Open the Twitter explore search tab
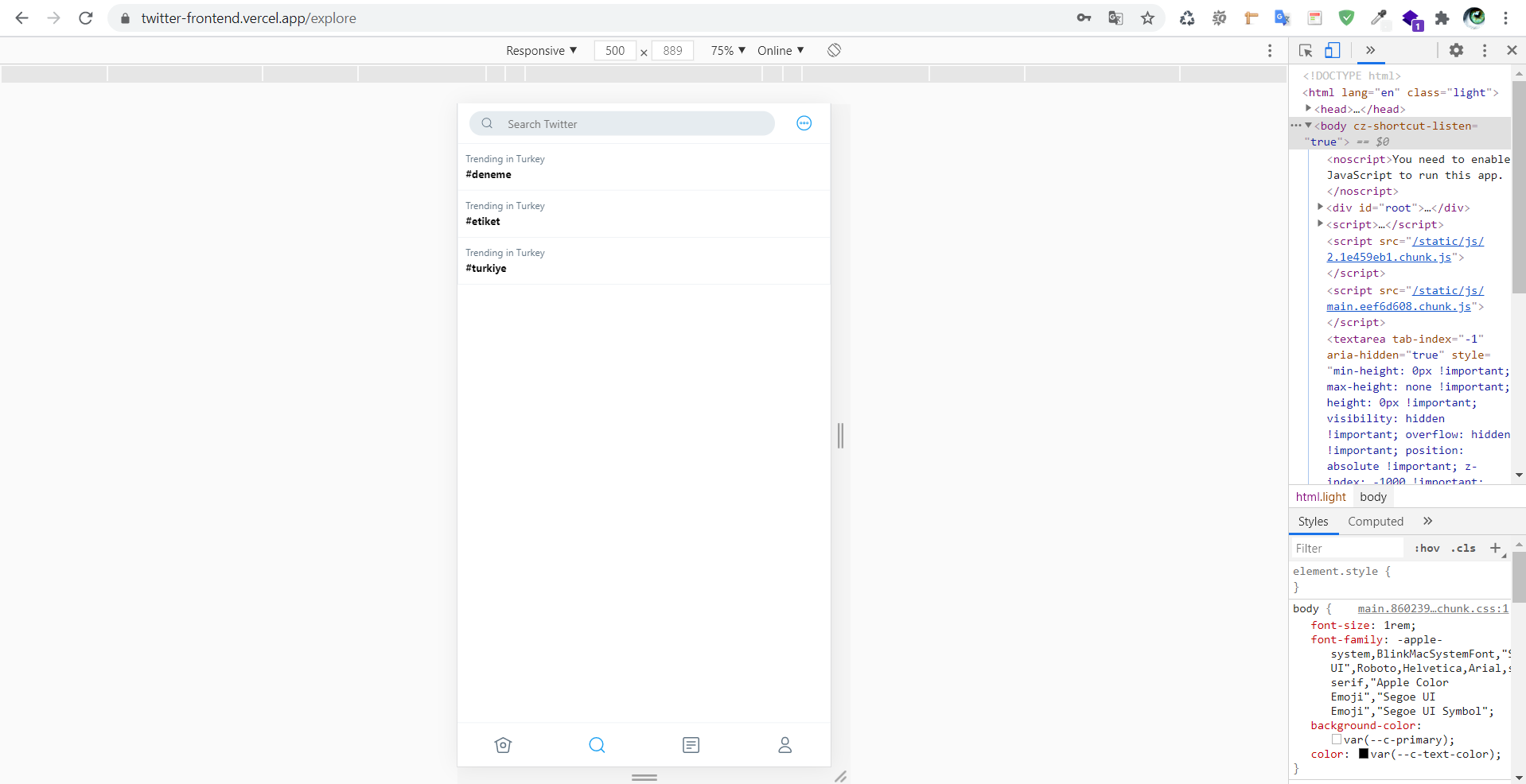The image size is (1526, 784). 597,745
